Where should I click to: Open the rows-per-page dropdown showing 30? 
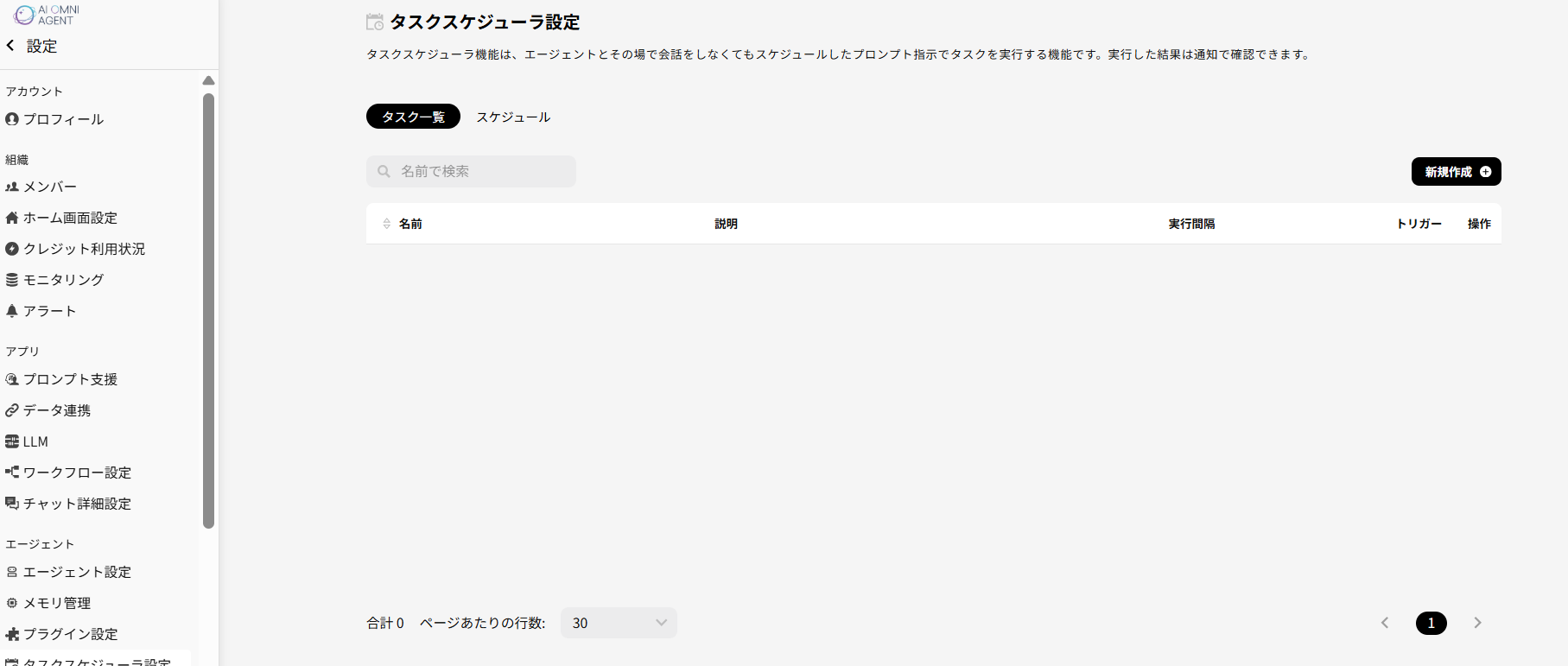point(619,623)
